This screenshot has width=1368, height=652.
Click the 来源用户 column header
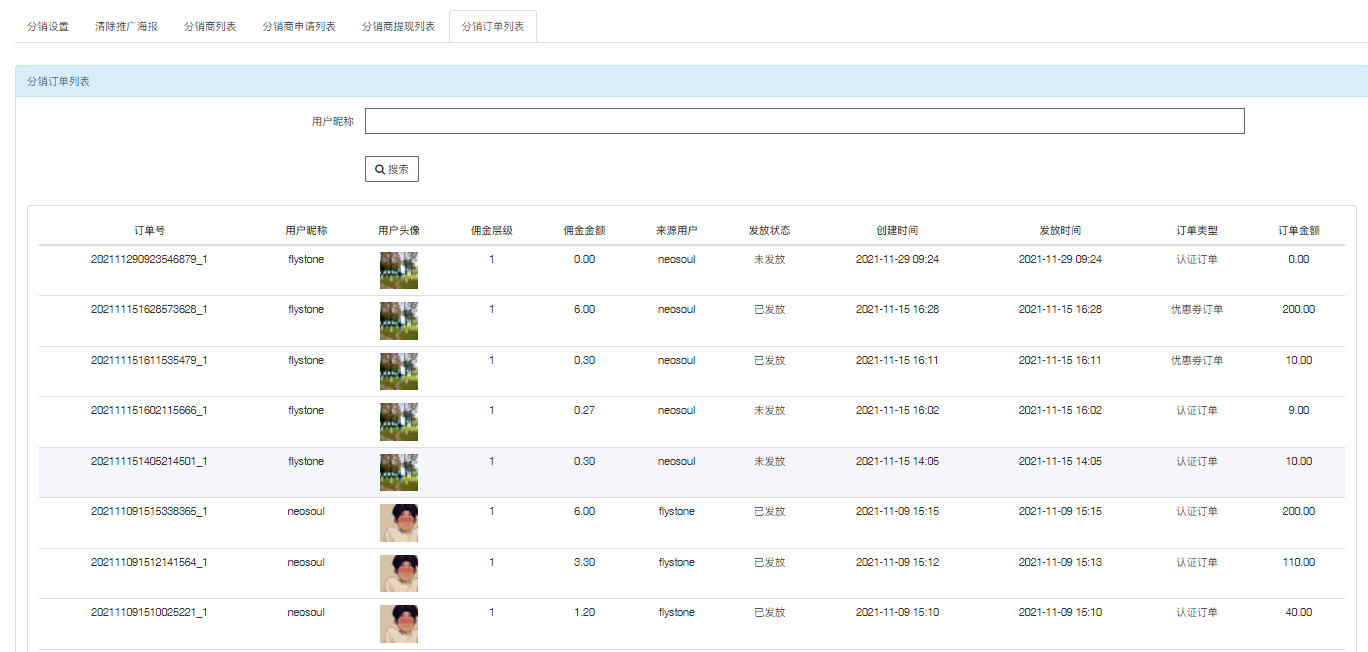click(677, 230)
